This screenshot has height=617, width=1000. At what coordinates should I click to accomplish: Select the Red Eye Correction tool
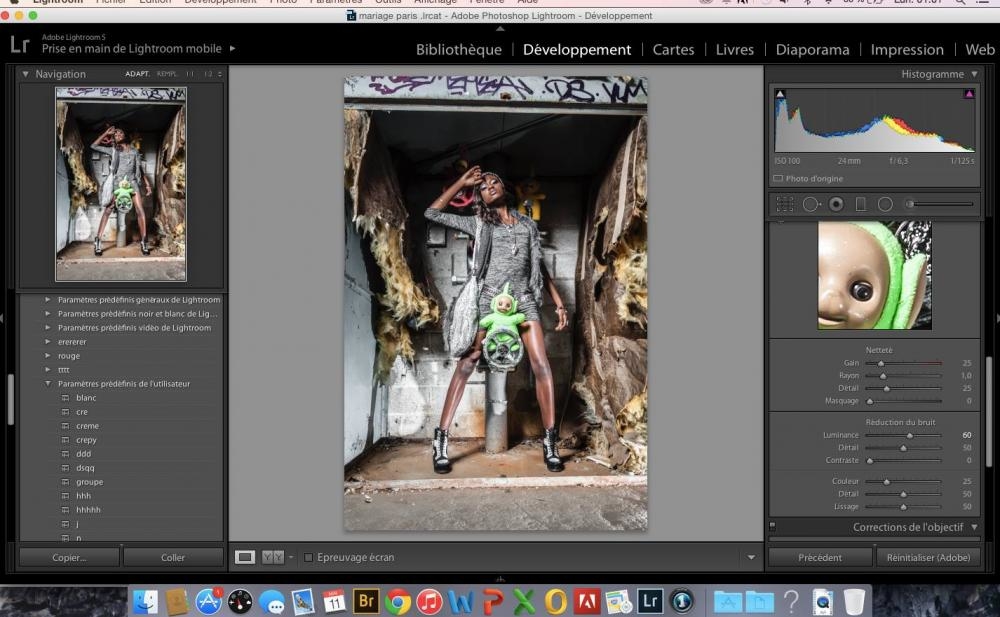tap(836, 204)
